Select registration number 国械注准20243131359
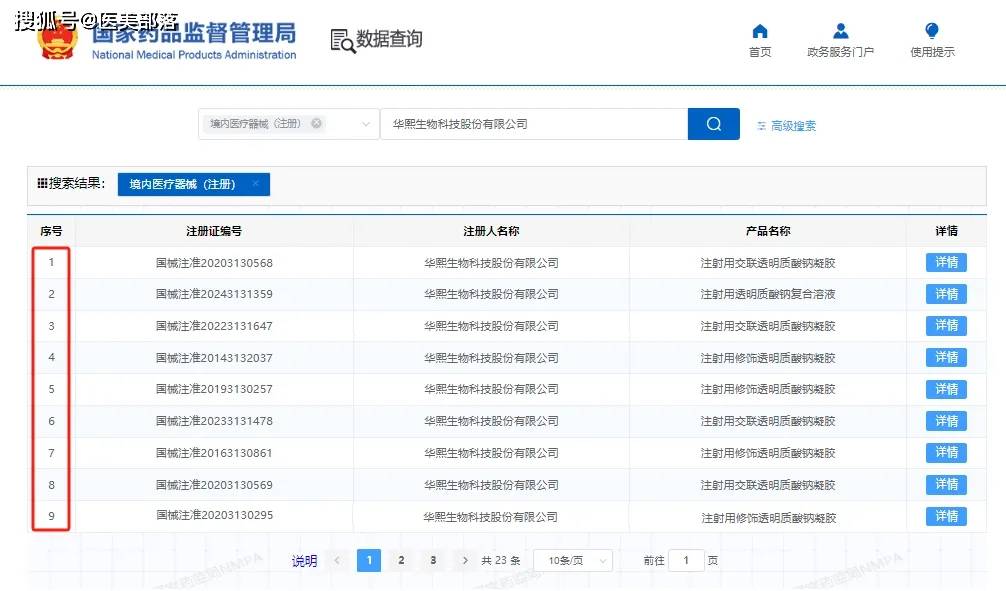 [x=214, y=294]
